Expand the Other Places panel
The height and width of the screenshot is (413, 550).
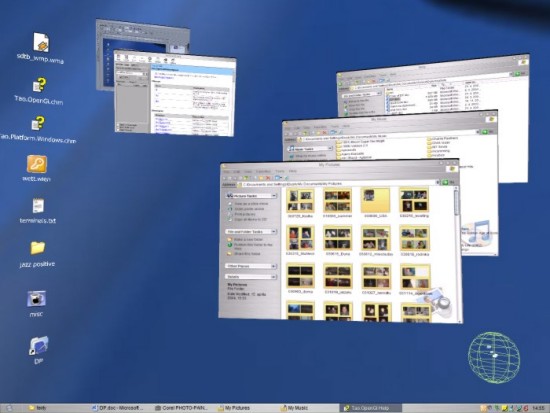tap(251, 266)
